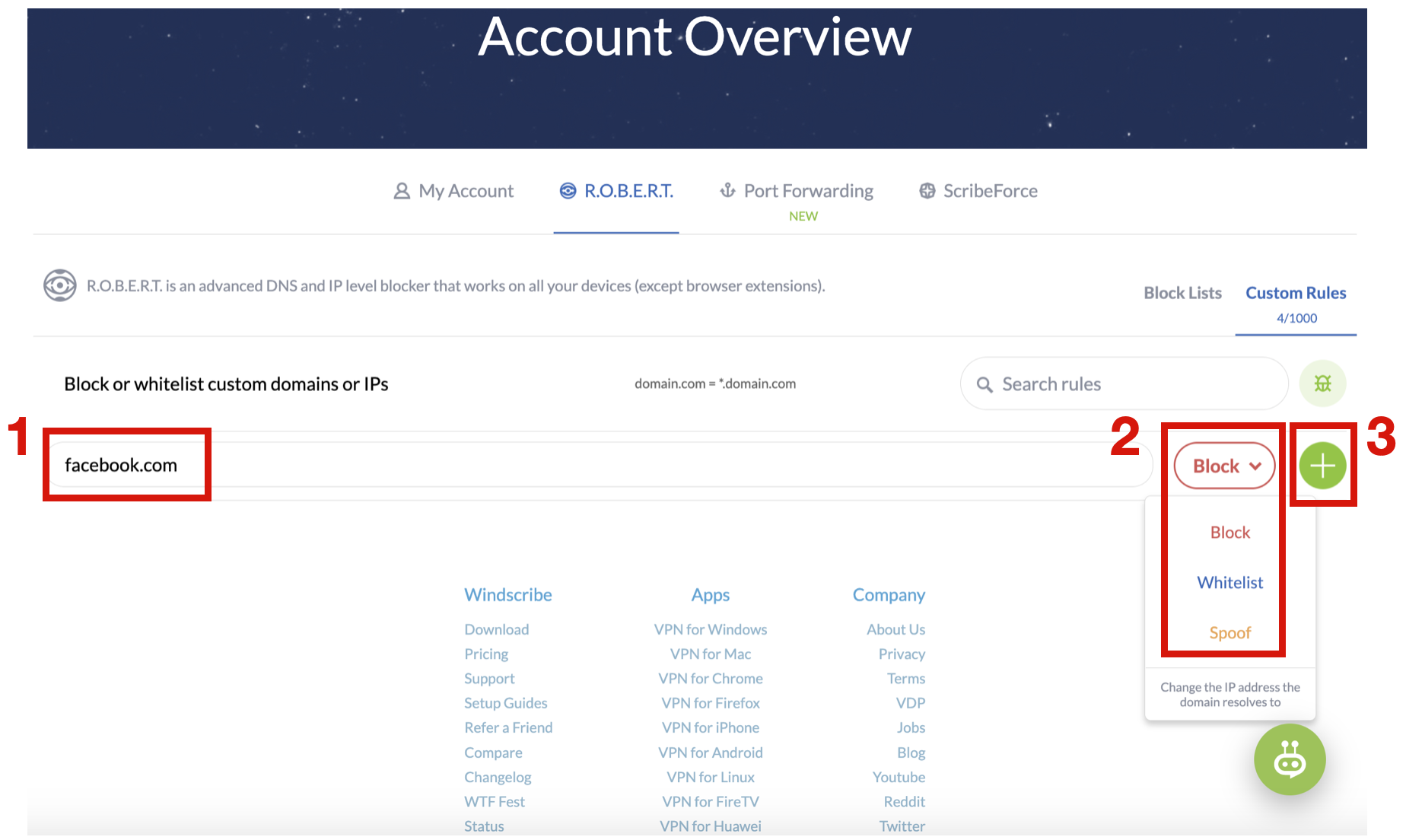Click the facebook.com domain input field
Viewport: 1406px width, 840px height.
pyautogui.click(x=533, y=465)
